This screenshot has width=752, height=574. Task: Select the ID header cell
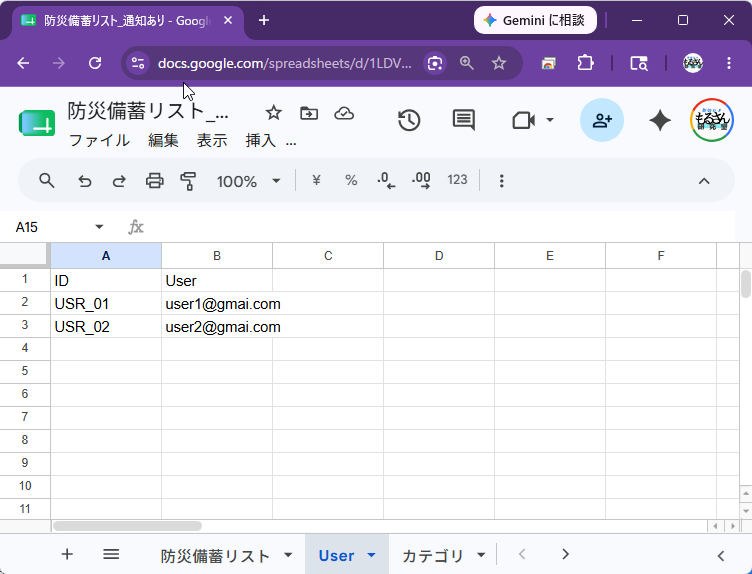pos(106,281)
